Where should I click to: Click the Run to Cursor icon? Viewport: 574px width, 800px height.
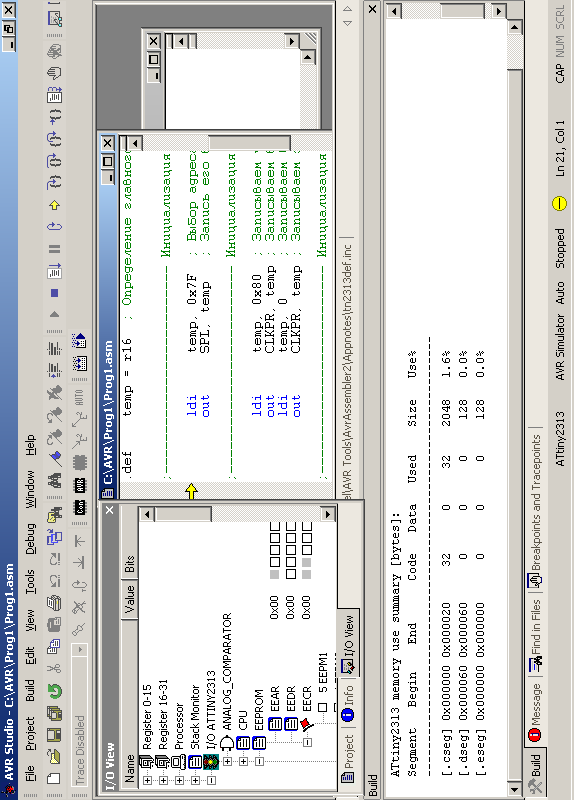click(x=54, y=117)
